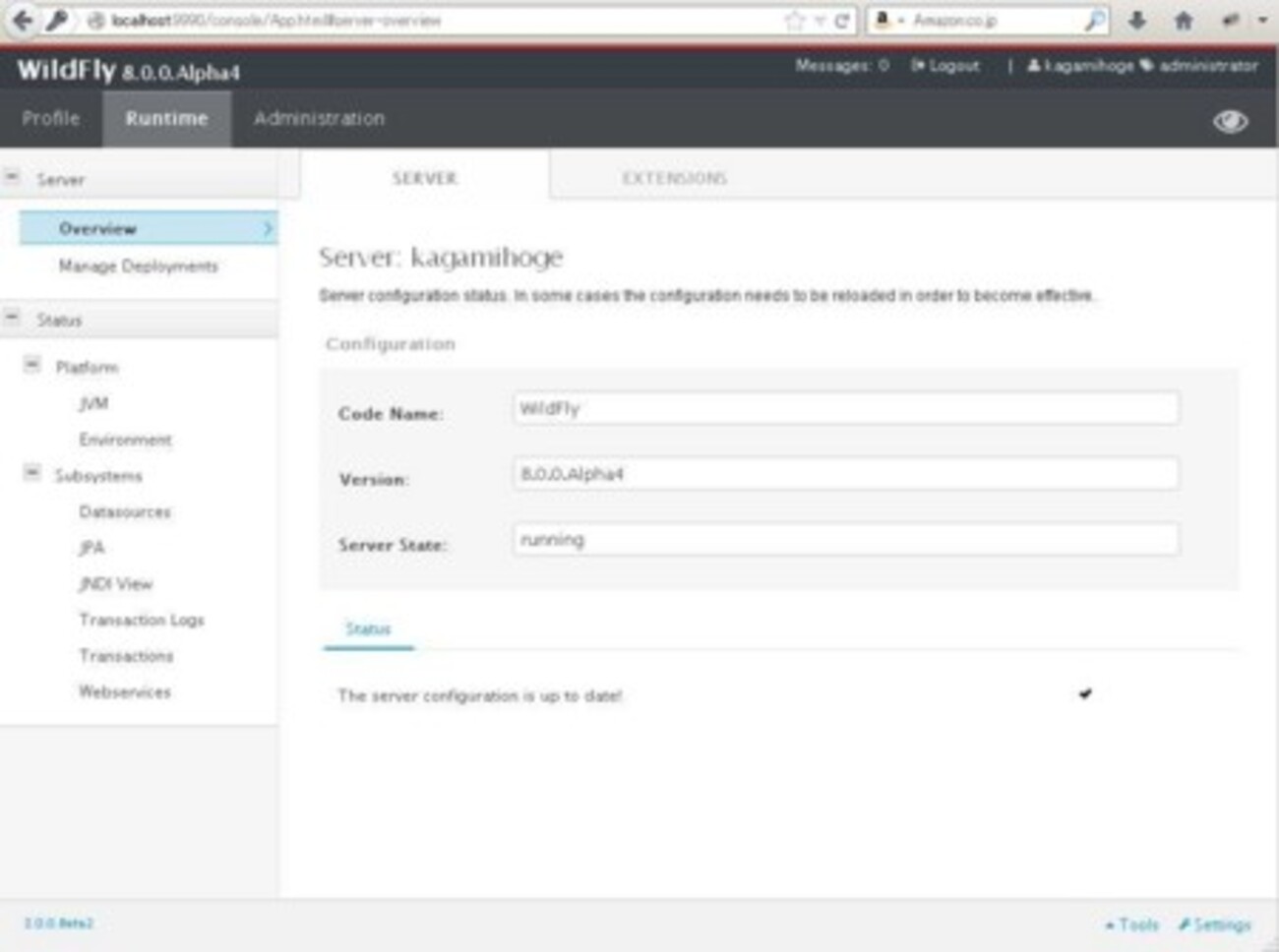Switch to the EXTENSIONS tab
The width and height of the screenshot is (1279, 952).
tap(674, 178)
